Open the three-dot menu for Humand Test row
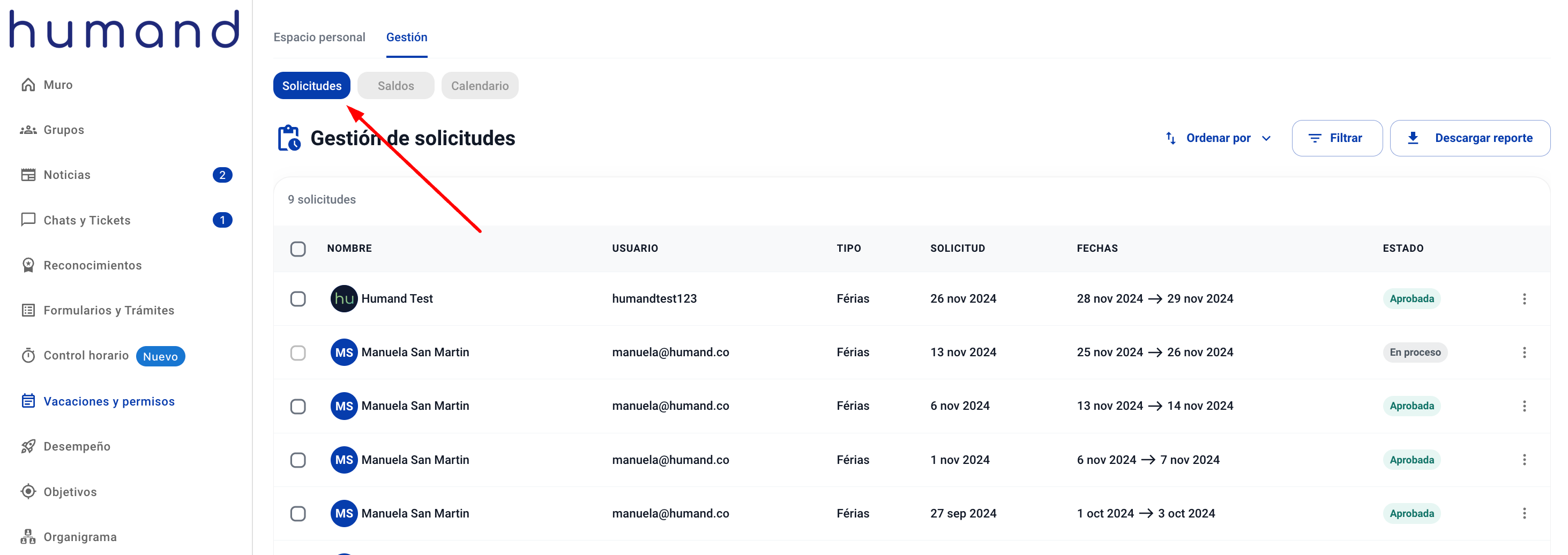This screenshot has height=555, width=1568. pos(1524,299)
